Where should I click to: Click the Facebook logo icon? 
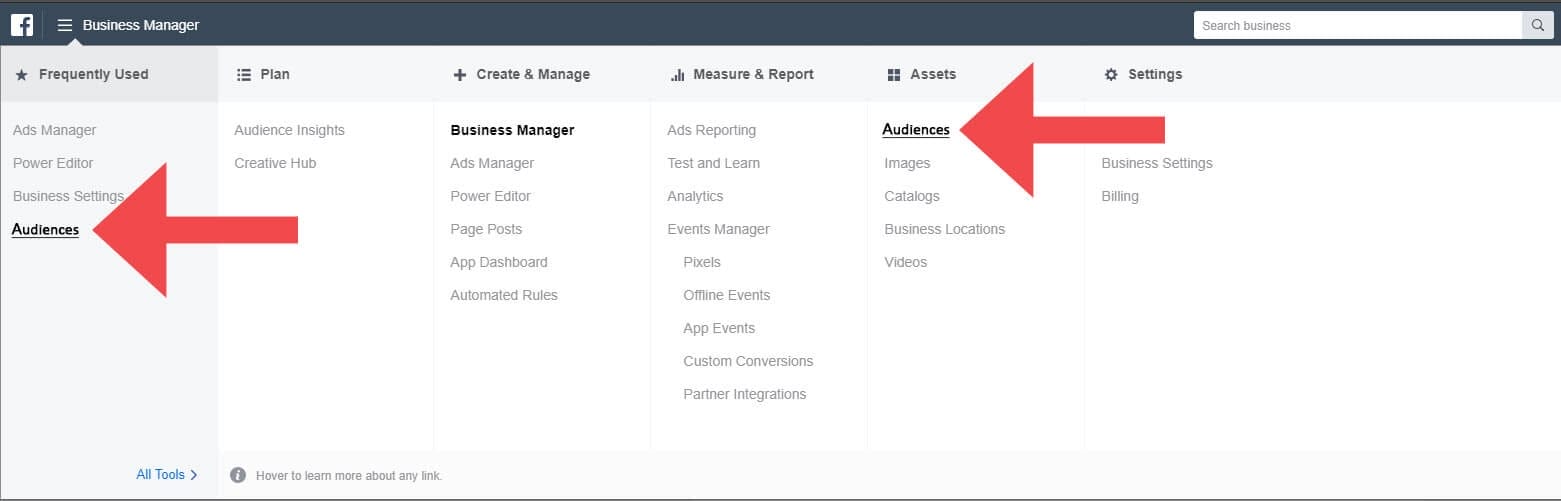[x=22, y=25]
